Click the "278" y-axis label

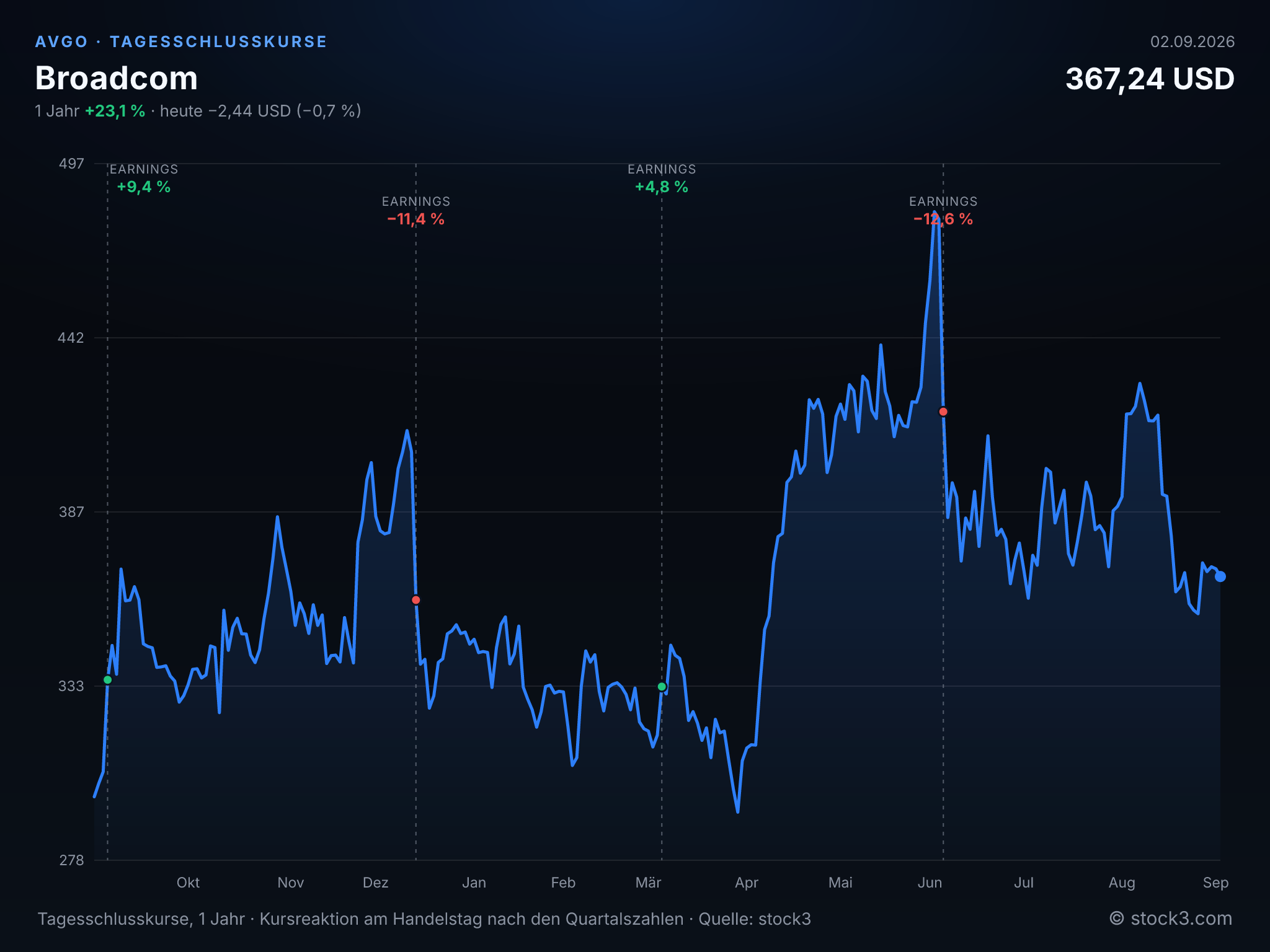[x=71, y=860]
